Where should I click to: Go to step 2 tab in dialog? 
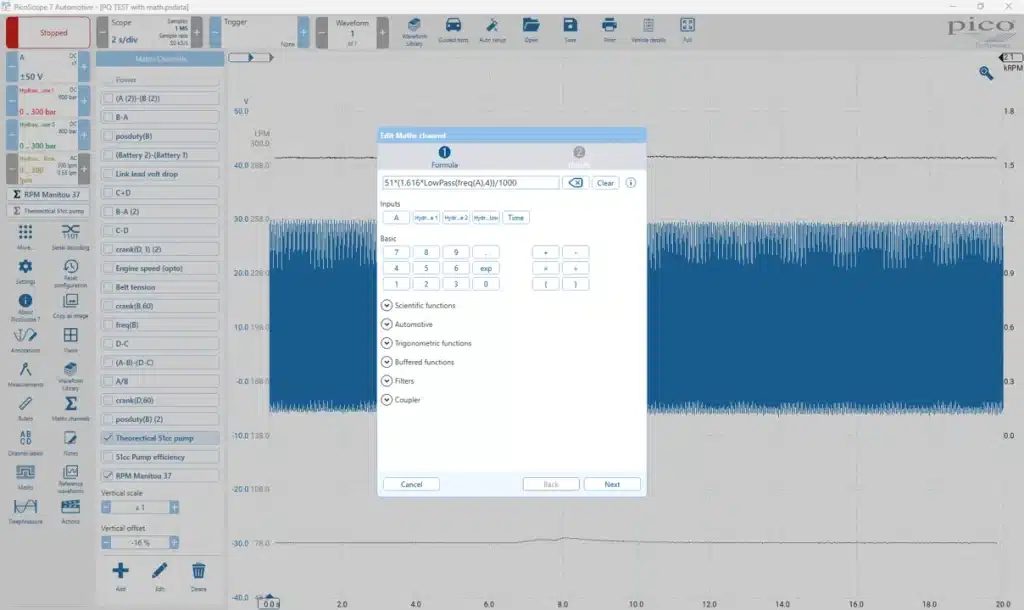point(579,157)
